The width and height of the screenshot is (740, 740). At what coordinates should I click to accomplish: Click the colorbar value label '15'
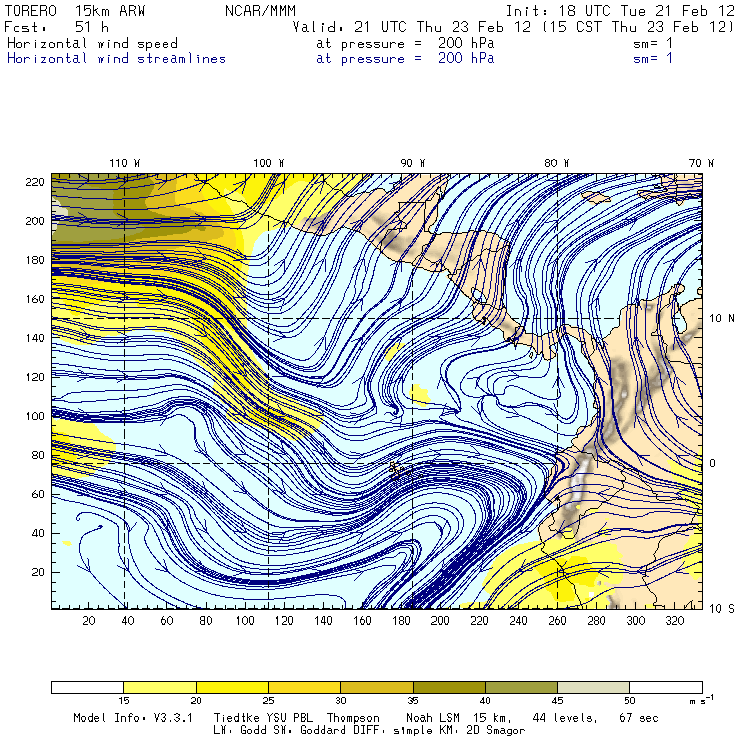tap(124, 701)
